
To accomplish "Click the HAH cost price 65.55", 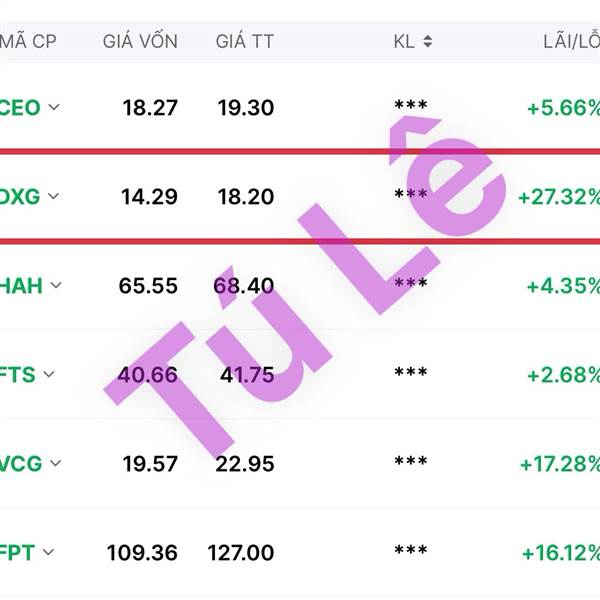I will click(x=148, y=286).
